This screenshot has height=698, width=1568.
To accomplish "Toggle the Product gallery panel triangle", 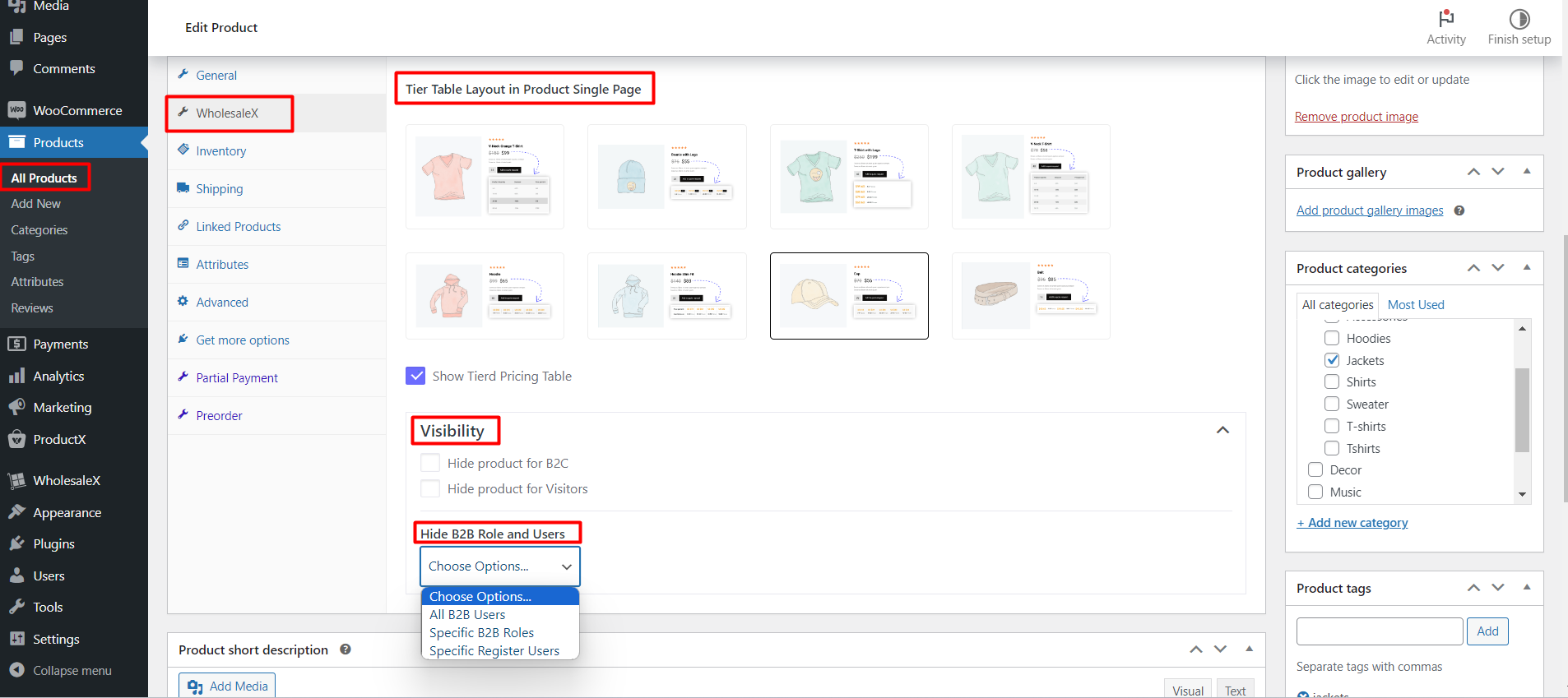I will click(1527, 171).
